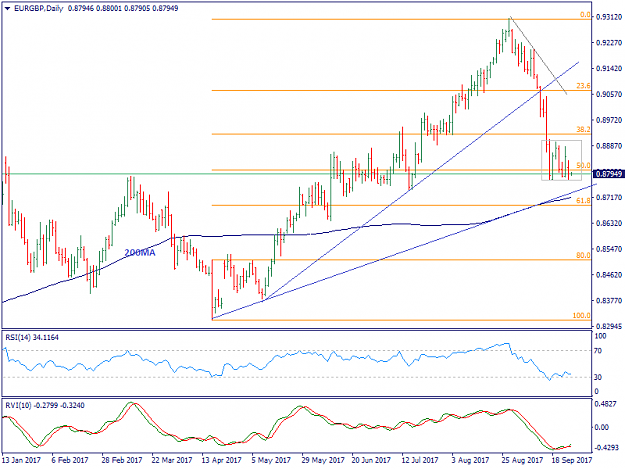The width and height of the screenshot is (625, 469).
Task: Click the 5 May 2017 date label
Action: [x=272, y=460]
